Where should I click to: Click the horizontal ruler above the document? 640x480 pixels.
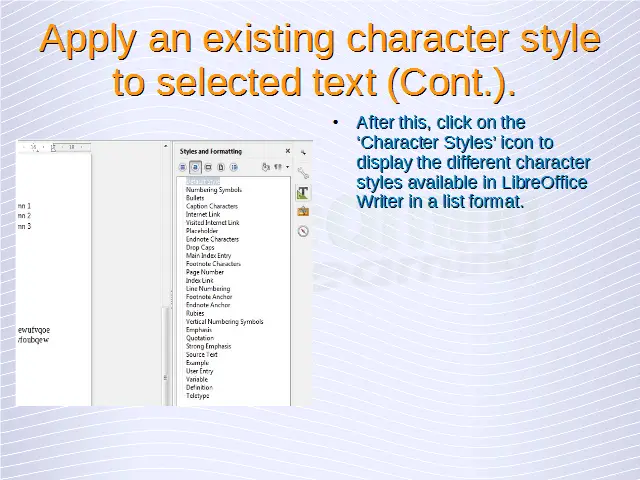60,147
